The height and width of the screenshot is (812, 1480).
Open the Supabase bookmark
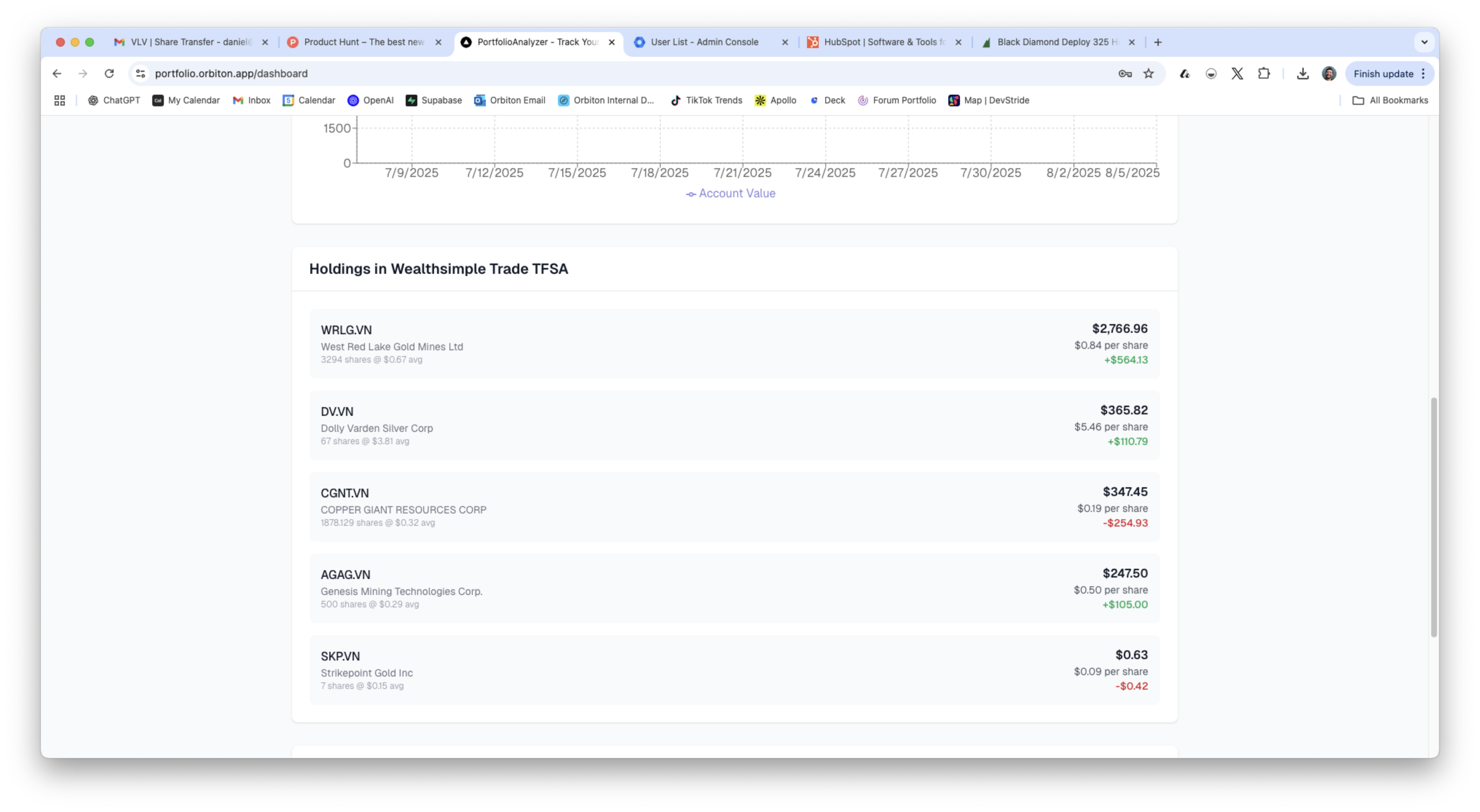point(434,100)
